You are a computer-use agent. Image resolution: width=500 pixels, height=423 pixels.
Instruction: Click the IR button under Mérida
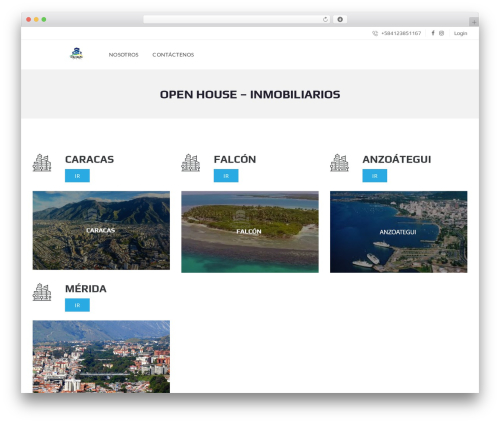point(77,305)
